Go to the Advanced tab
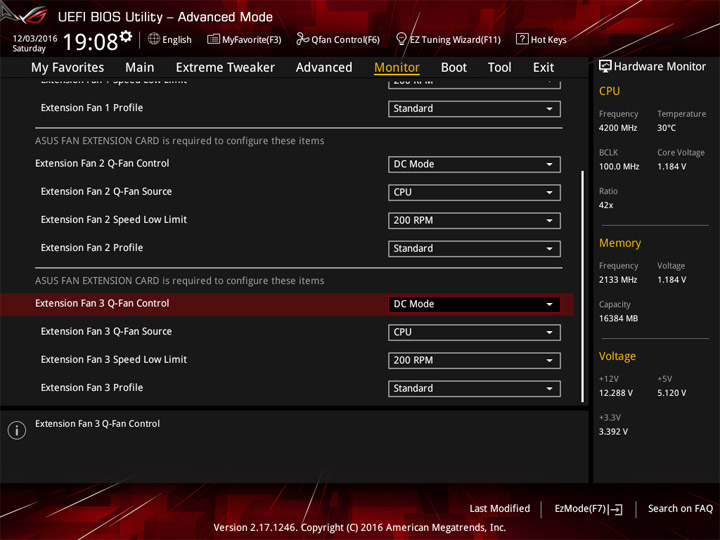 coord(324,68)
